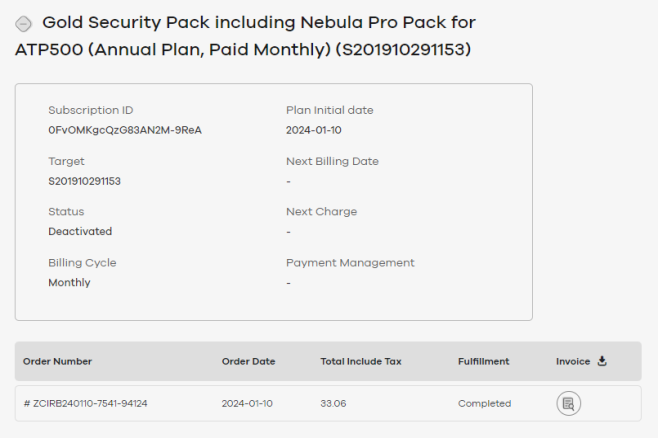Image resolution: width=658 pixels, height=438 pixels.
Task: Click the Deactivated status value
Action: coord(80,232)
